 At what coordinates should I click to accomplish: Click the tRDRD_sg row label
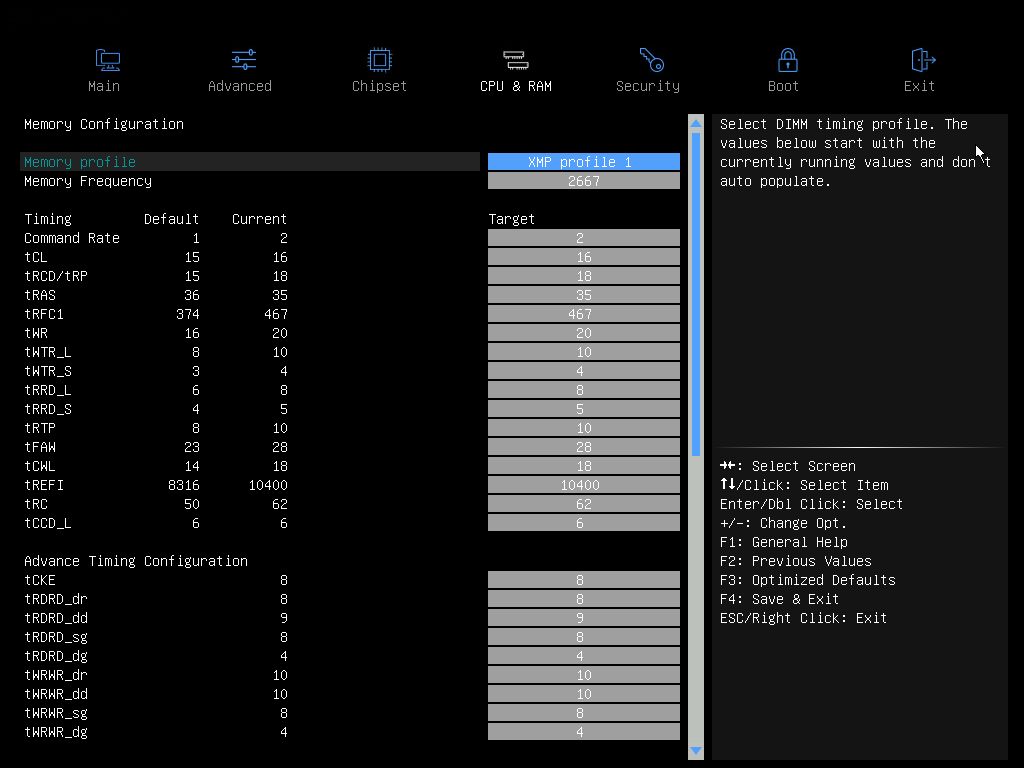coord(56,637)
